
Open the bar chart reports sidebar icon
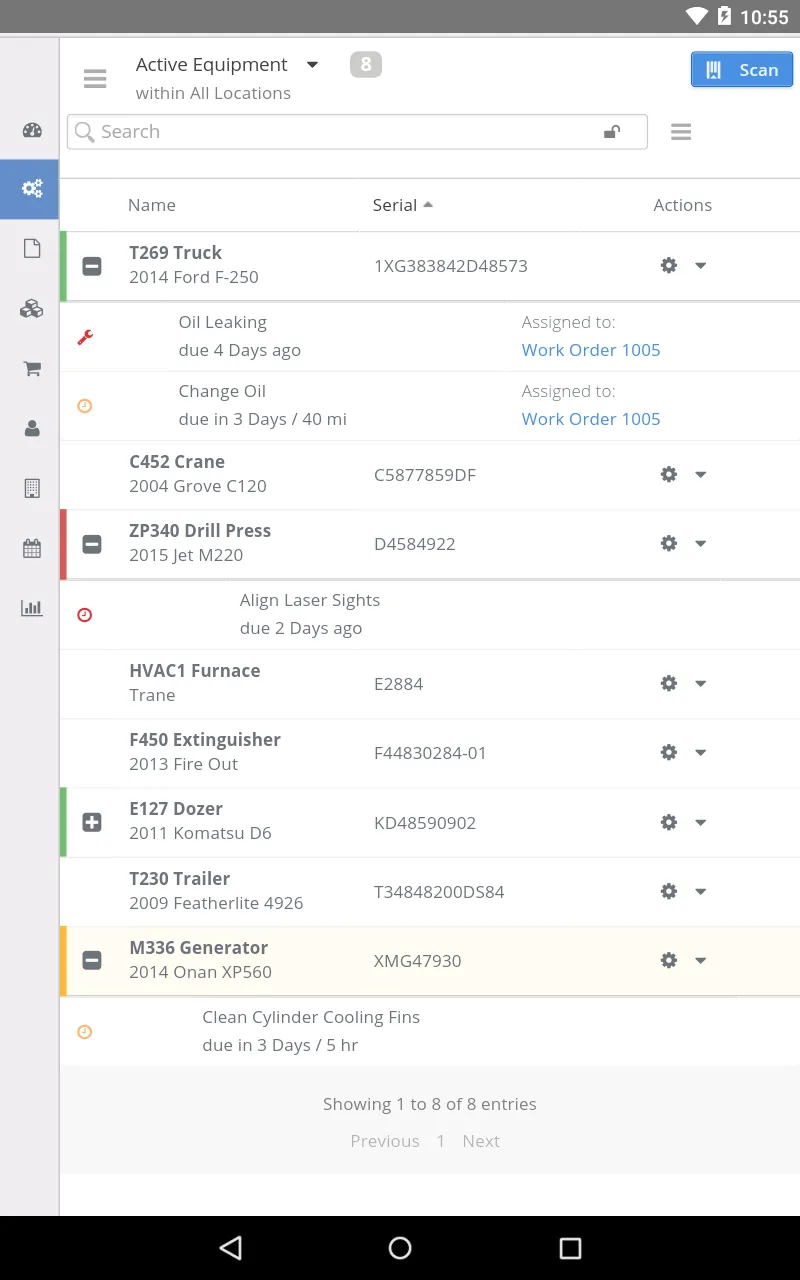point(32,608)
